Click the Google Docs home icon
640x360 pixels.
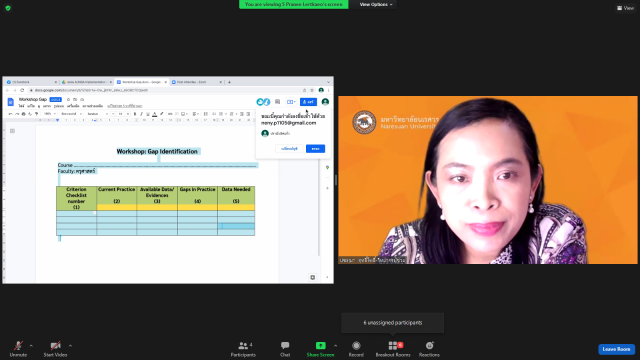click(11, 102)
